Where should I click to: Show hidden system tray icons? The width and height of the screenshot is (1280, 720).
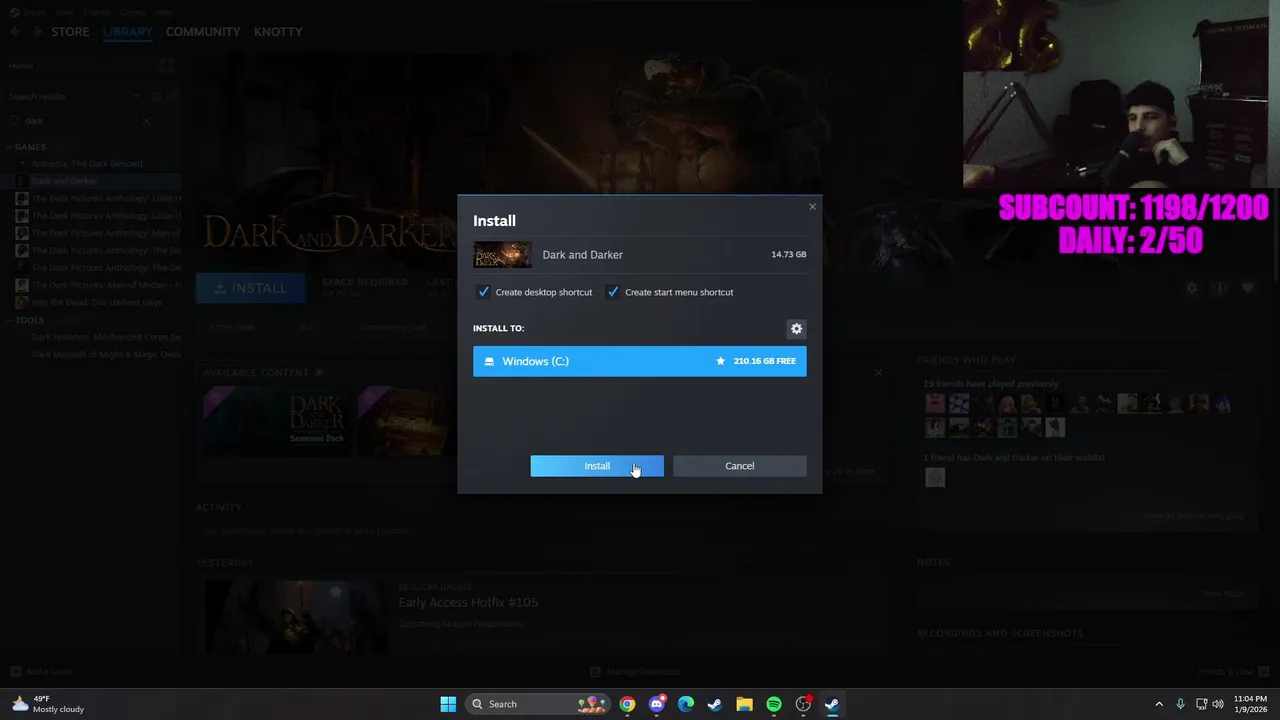pyautogui.click(x=1159, y=704)
